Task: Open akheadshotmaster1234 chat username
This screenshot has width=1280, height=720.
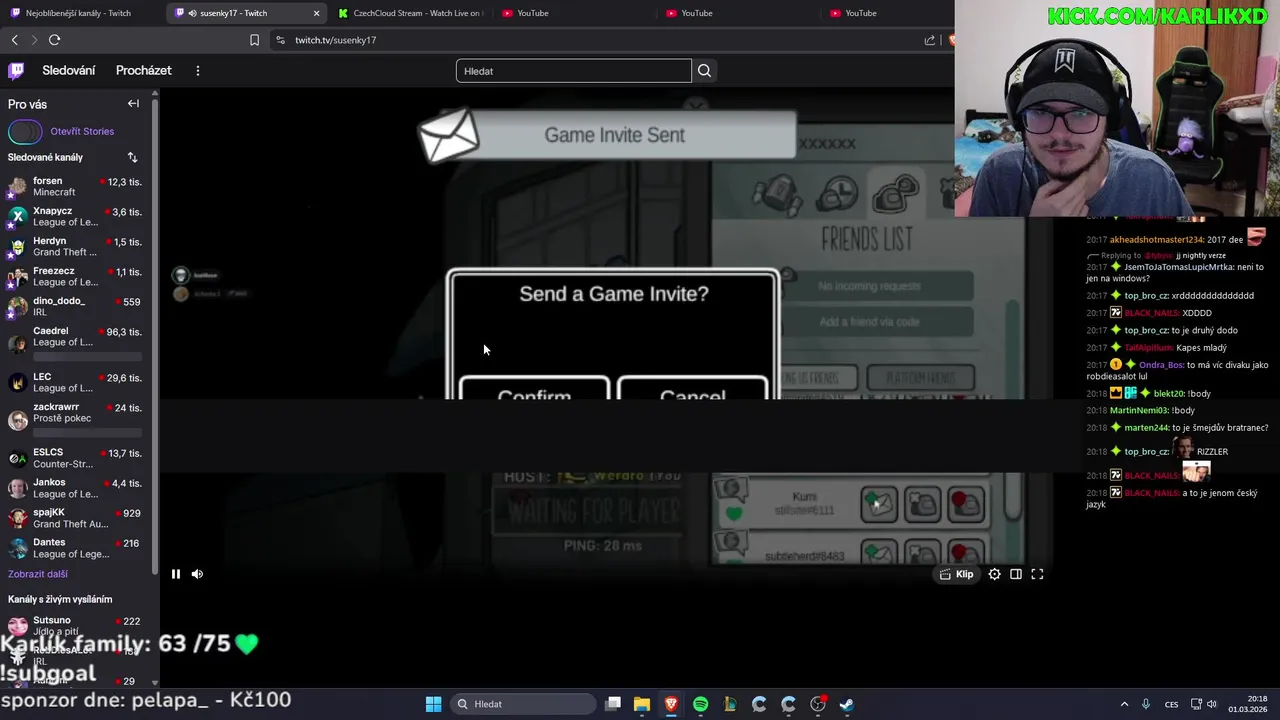Action: tap(1155, 240)
